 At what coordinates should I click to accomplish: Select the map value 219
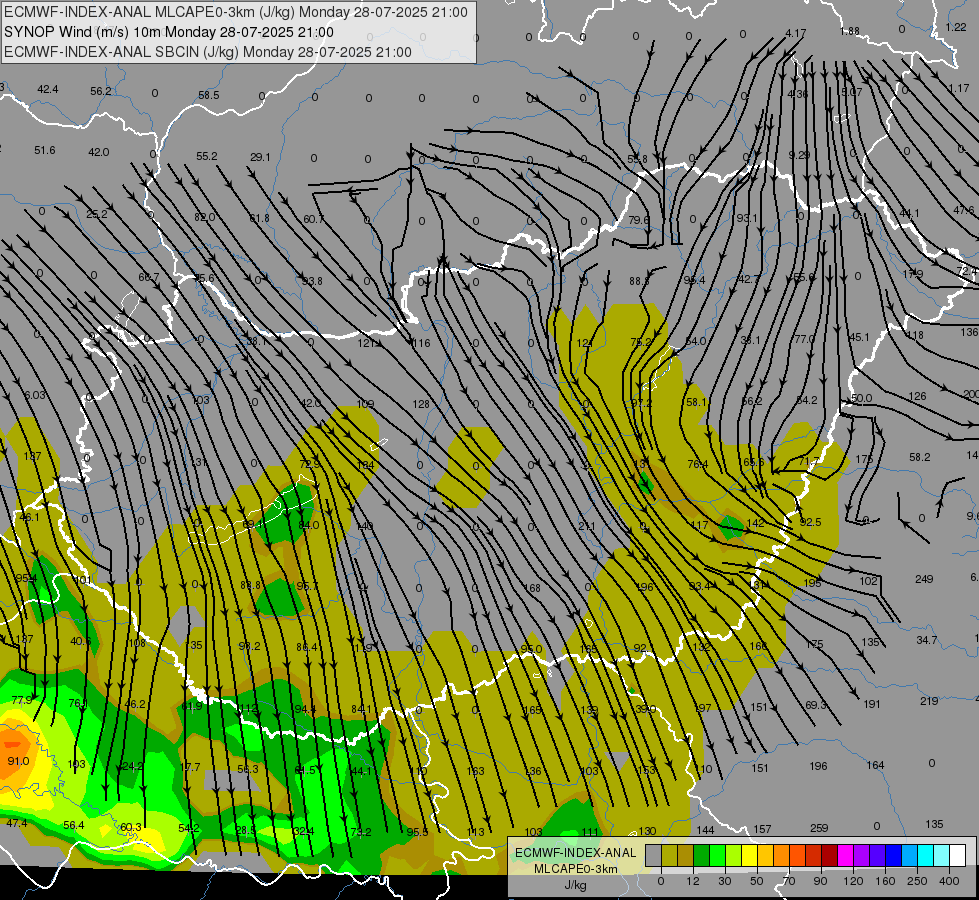929,701
